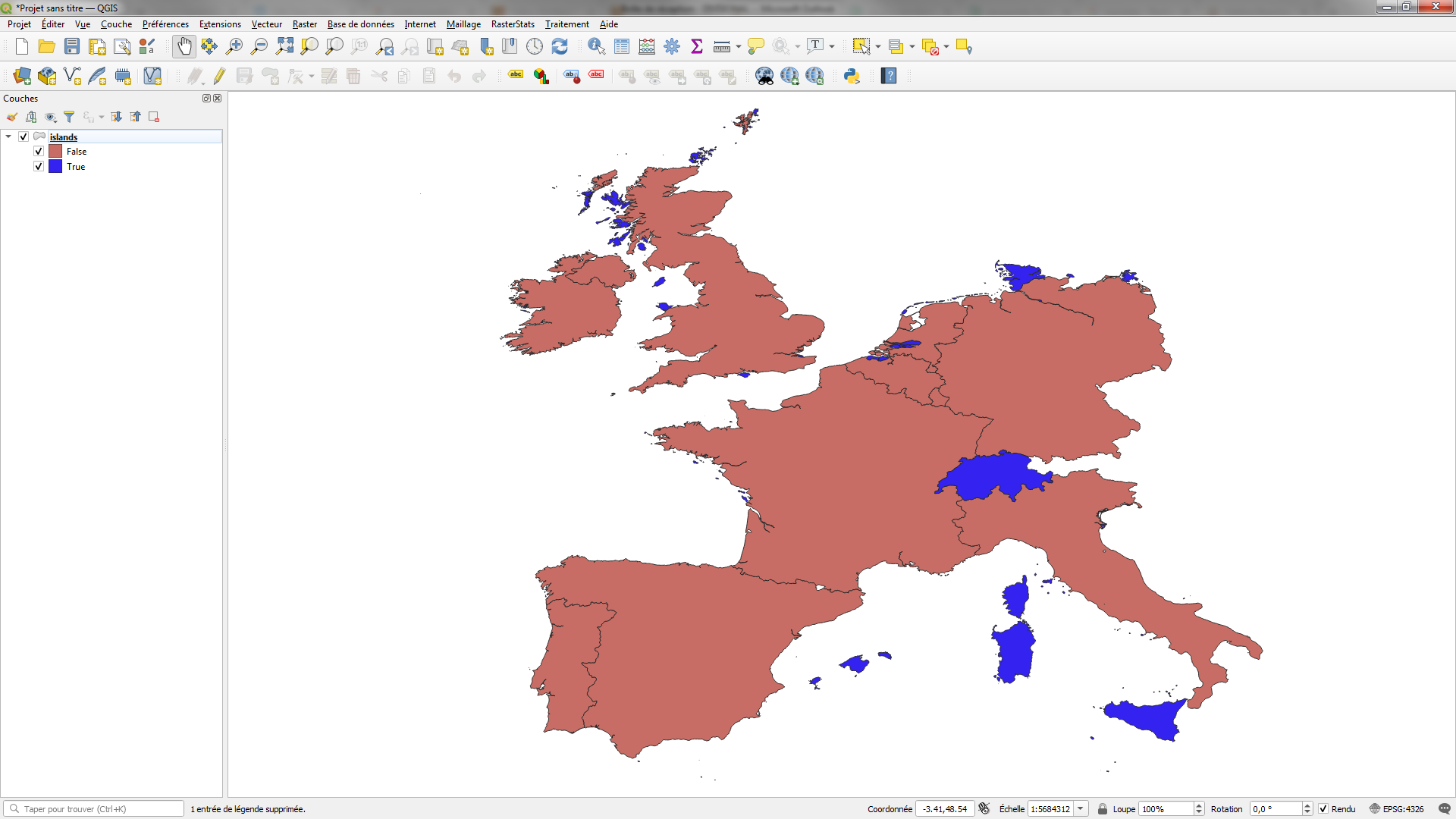This screenshot has height=819, width=1456.
Task: Click the locator search field
Action: pyautogui.click(x=94, y=809)
